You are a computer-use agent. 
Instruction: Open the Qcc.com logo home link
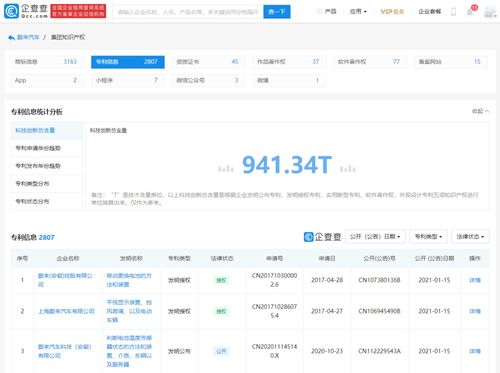tap(26, 11)
